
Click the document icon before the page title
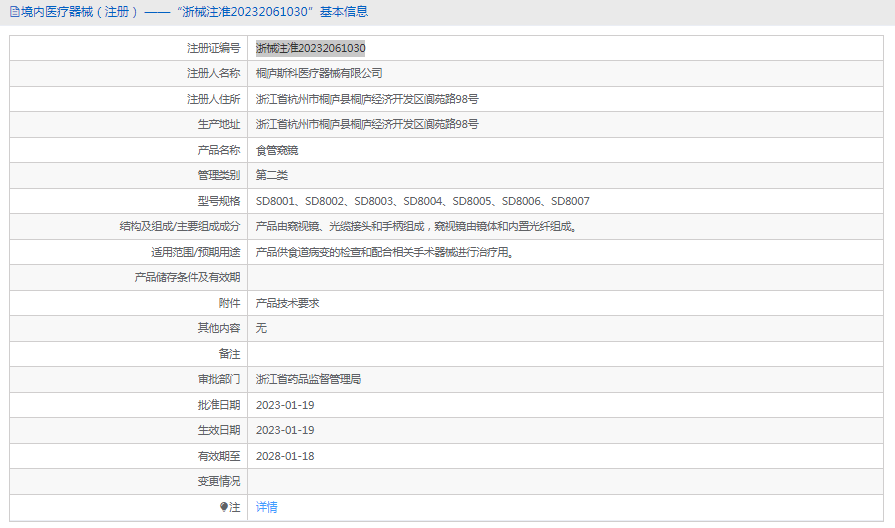[x=15, y=11]
